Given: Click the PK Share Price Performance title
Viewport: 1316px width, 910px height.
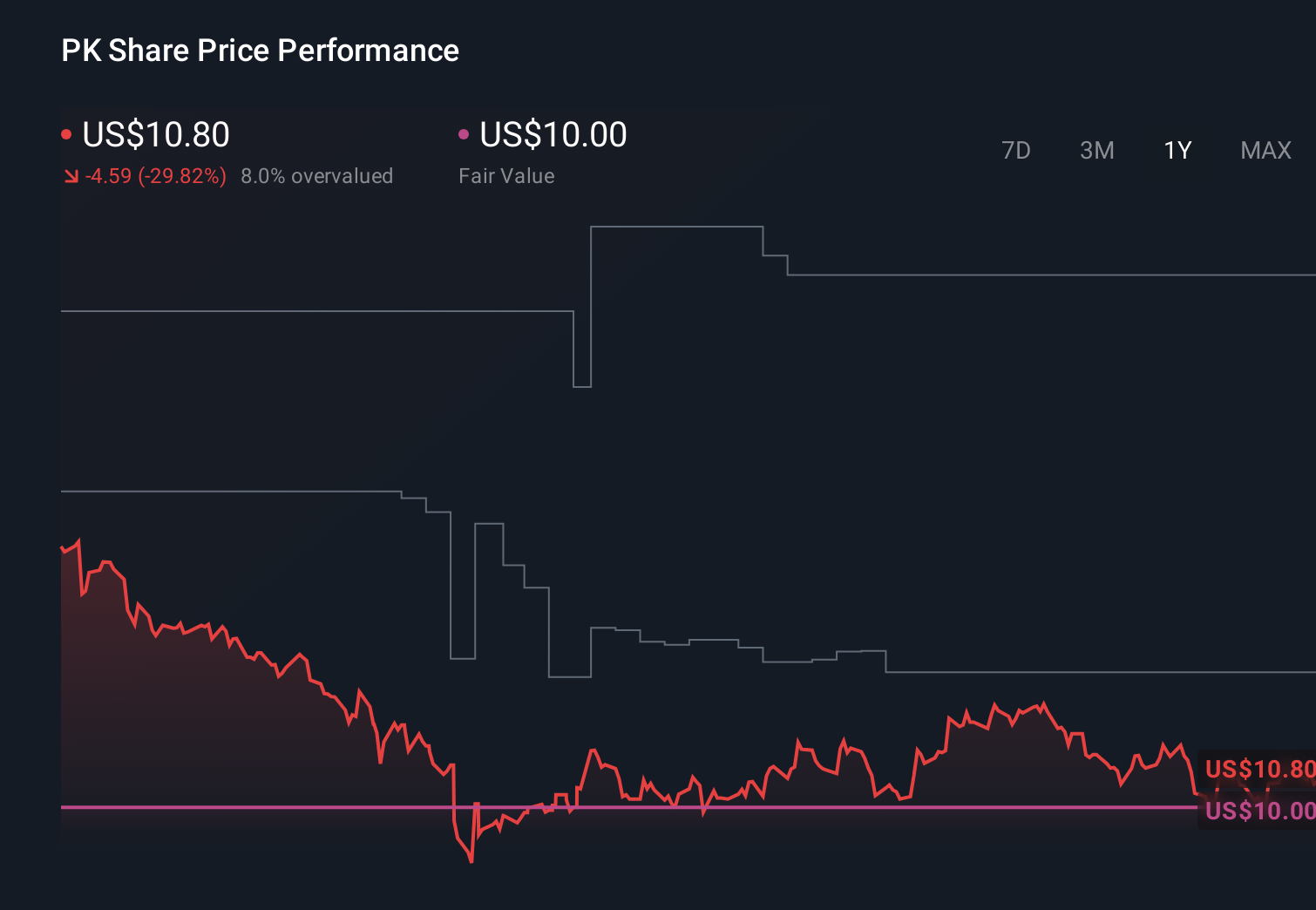Looking at the screenshot, I should 259,51.
